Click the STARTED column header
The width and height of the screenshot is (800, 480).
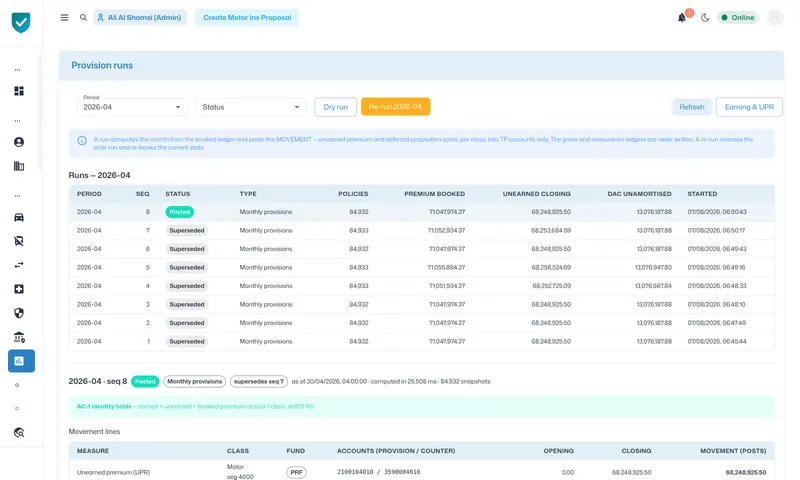point(702,194)
